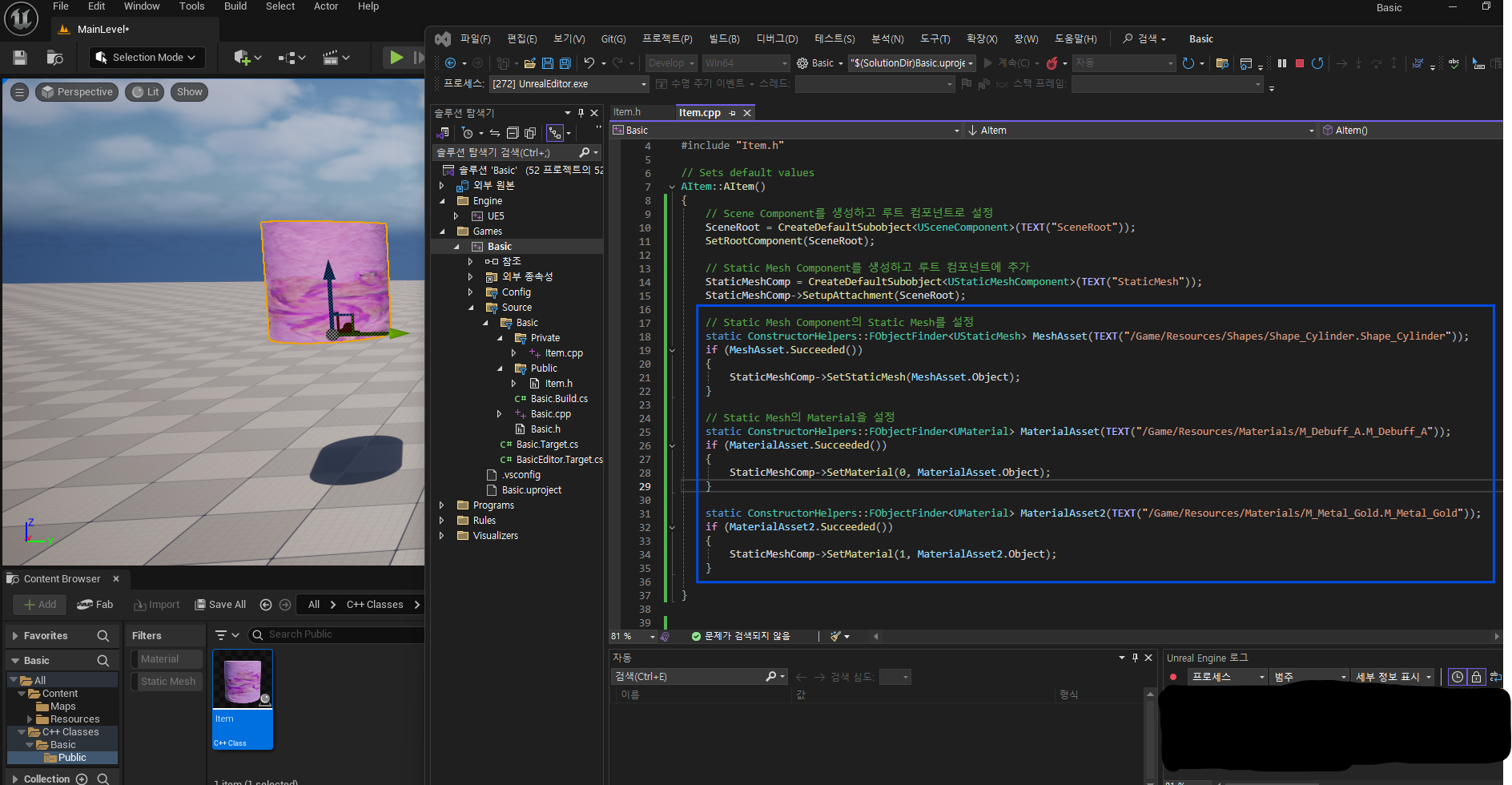
Task: Open the Selection Mode dropdown
Action: coord(147,58)
